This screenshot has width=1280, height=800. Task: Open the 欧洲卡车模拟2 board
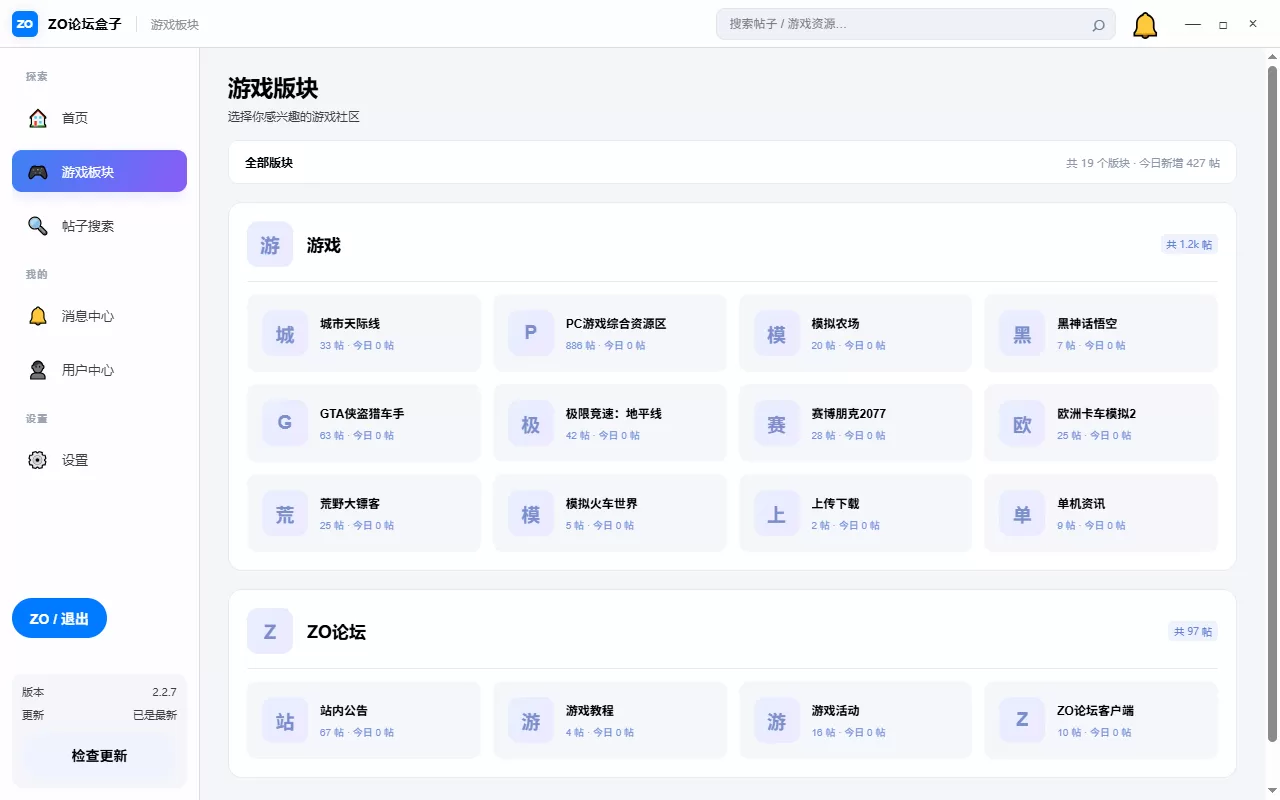1101,424
